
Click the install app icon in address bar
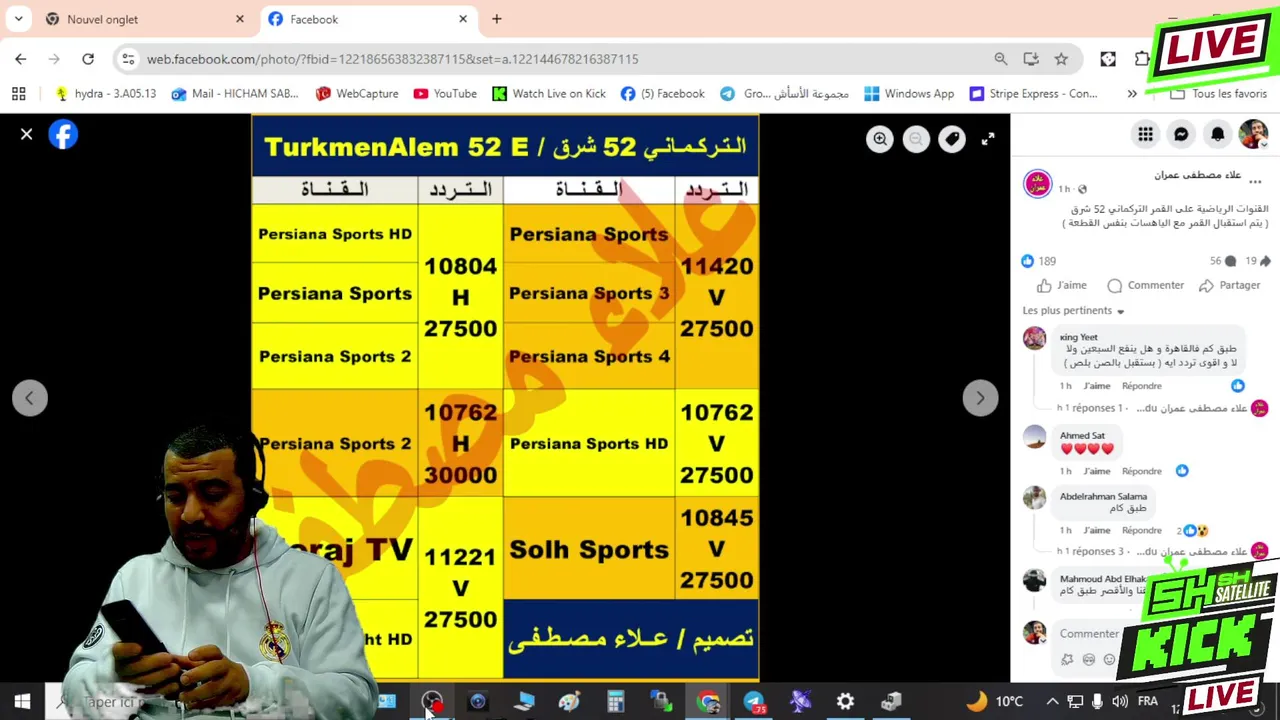click(x=1031, y=59)
